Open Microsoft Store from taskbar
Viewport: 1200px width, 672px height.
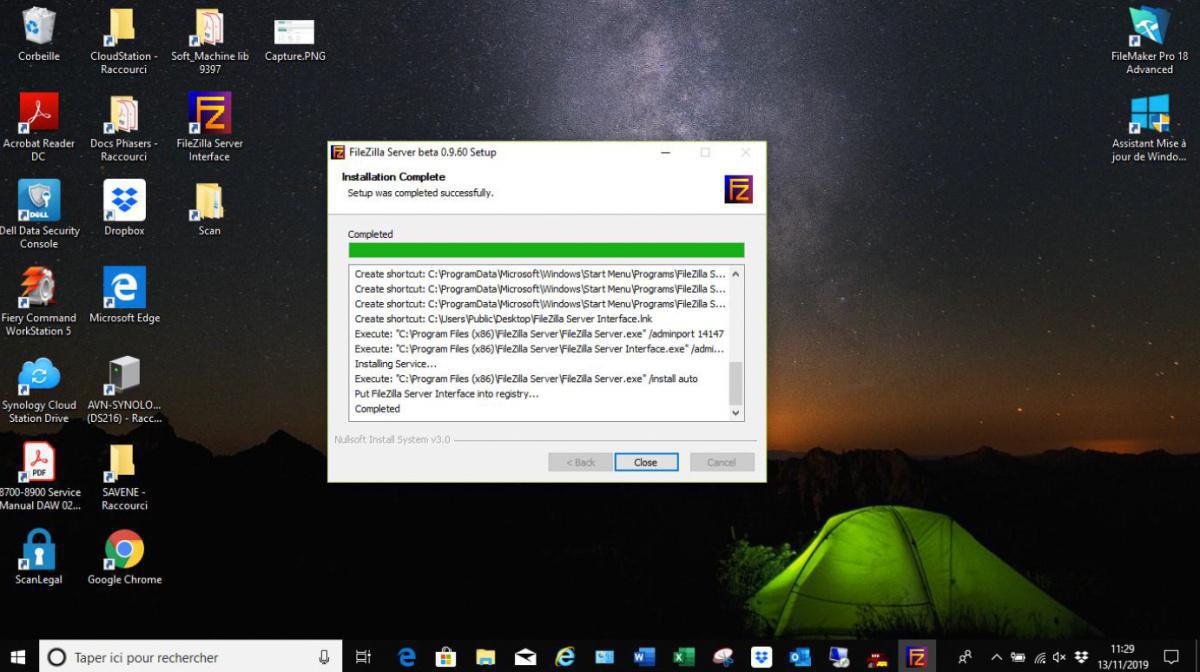tap(446, 657)
